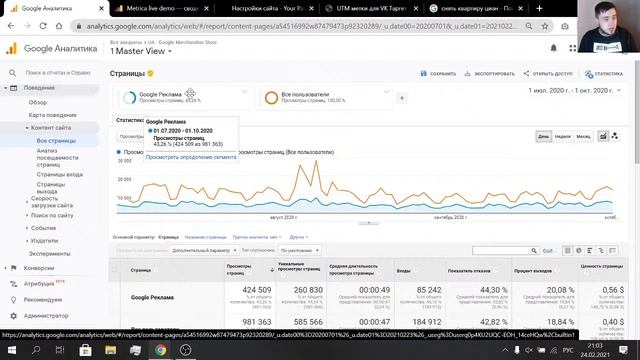Screen dimensions: 640x360
Task: Click the Экспортировать export button
Action: (489, 73)
